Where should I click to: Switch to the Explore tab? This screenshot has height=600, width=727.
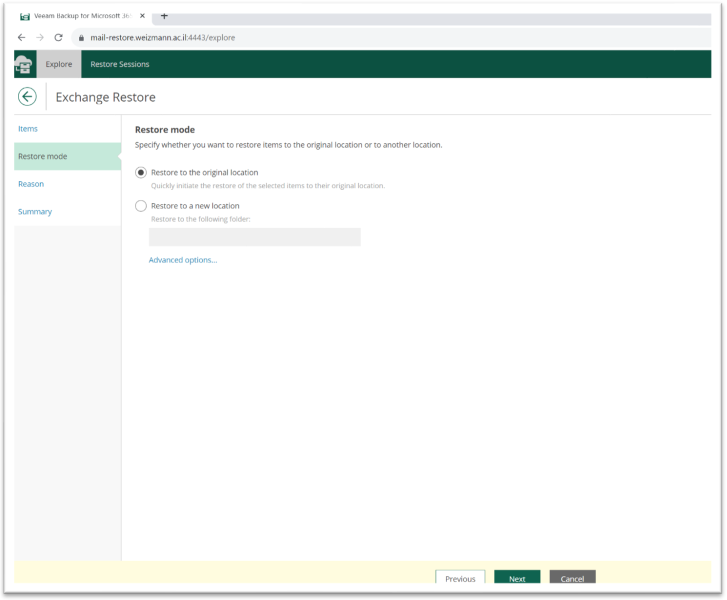59,65
